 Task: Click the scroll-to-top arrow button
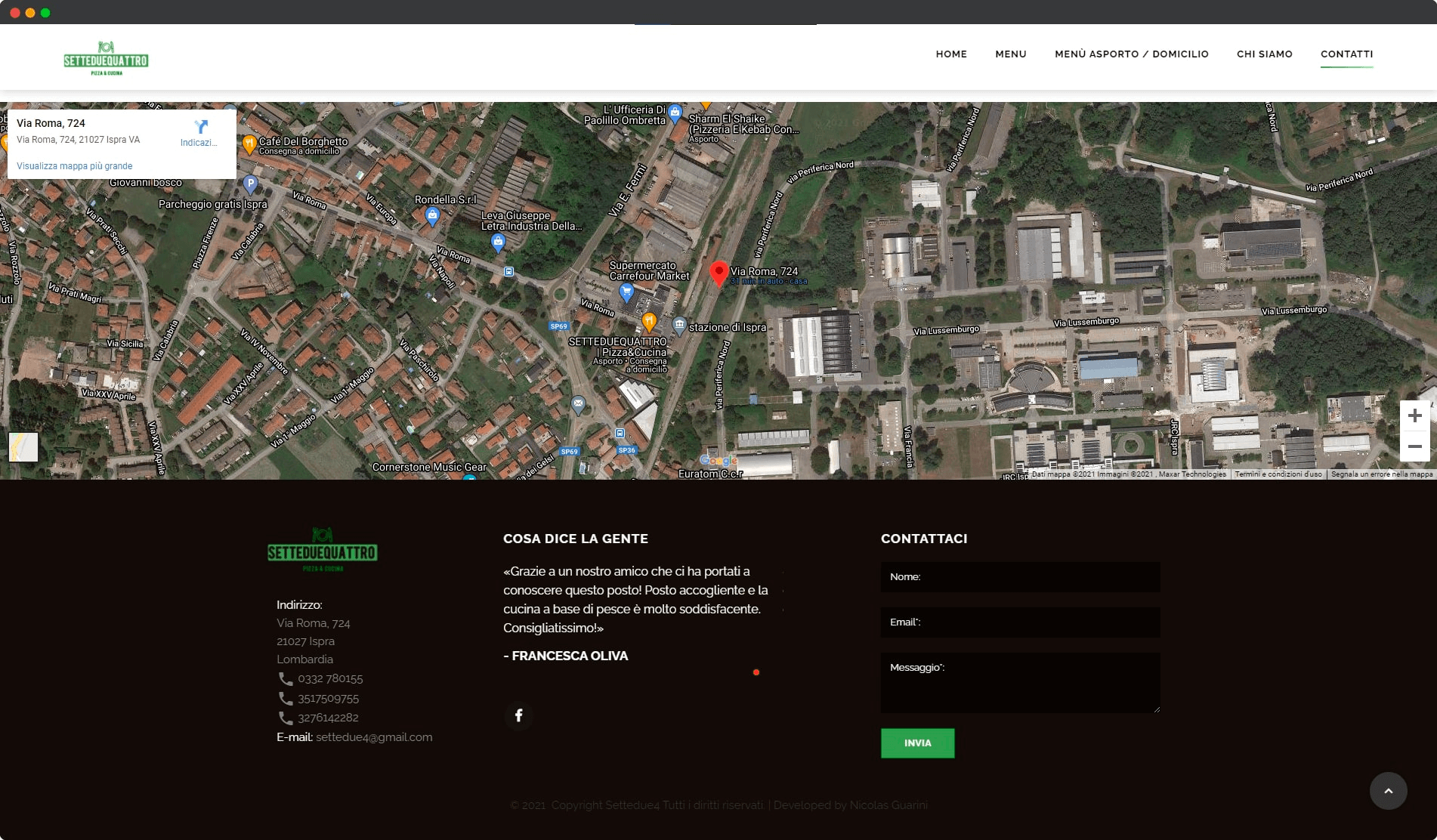click(1388, 791)
